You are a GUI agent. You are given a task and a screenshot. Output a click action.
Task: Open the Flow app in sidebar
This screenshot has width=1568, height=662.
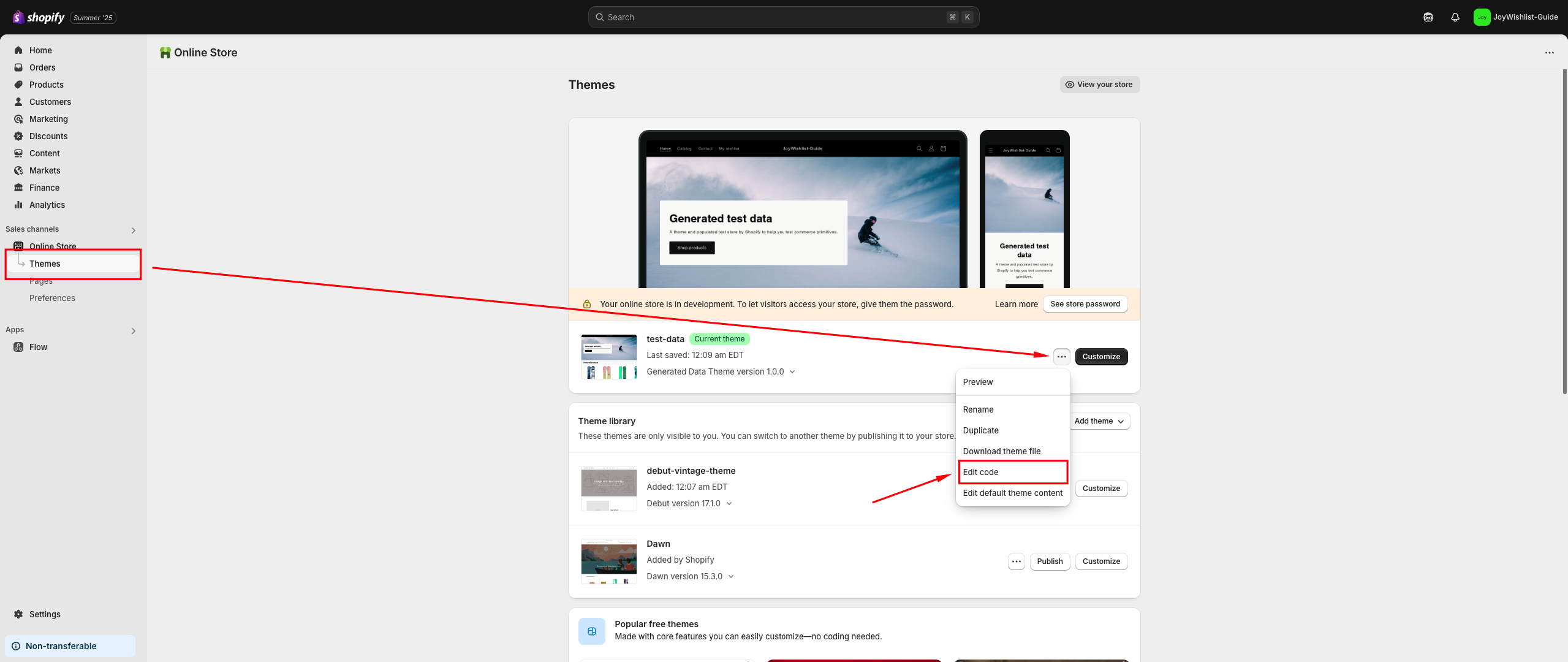coord(38,347)
